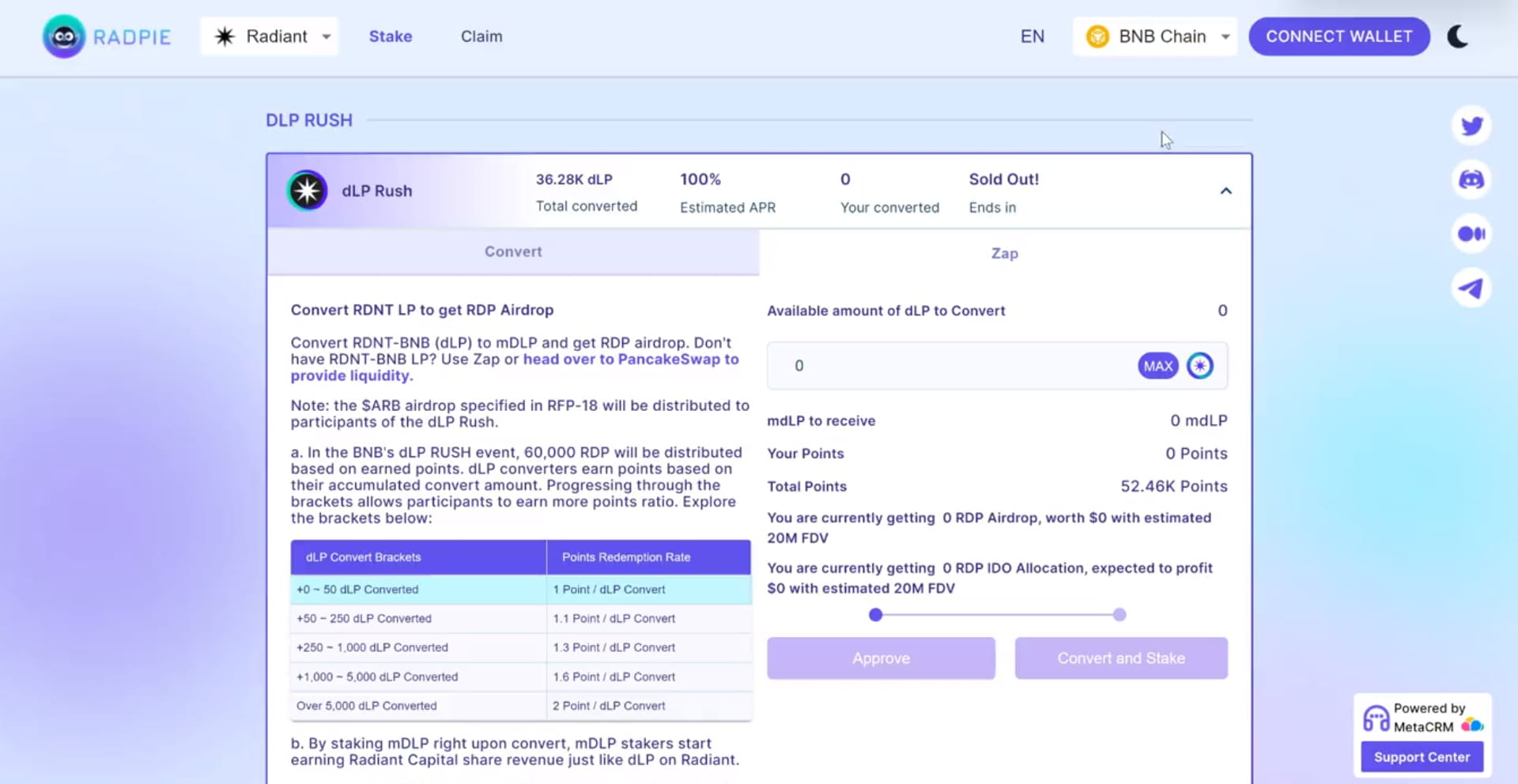Open the Telegram social link

tap(1471, 288)
